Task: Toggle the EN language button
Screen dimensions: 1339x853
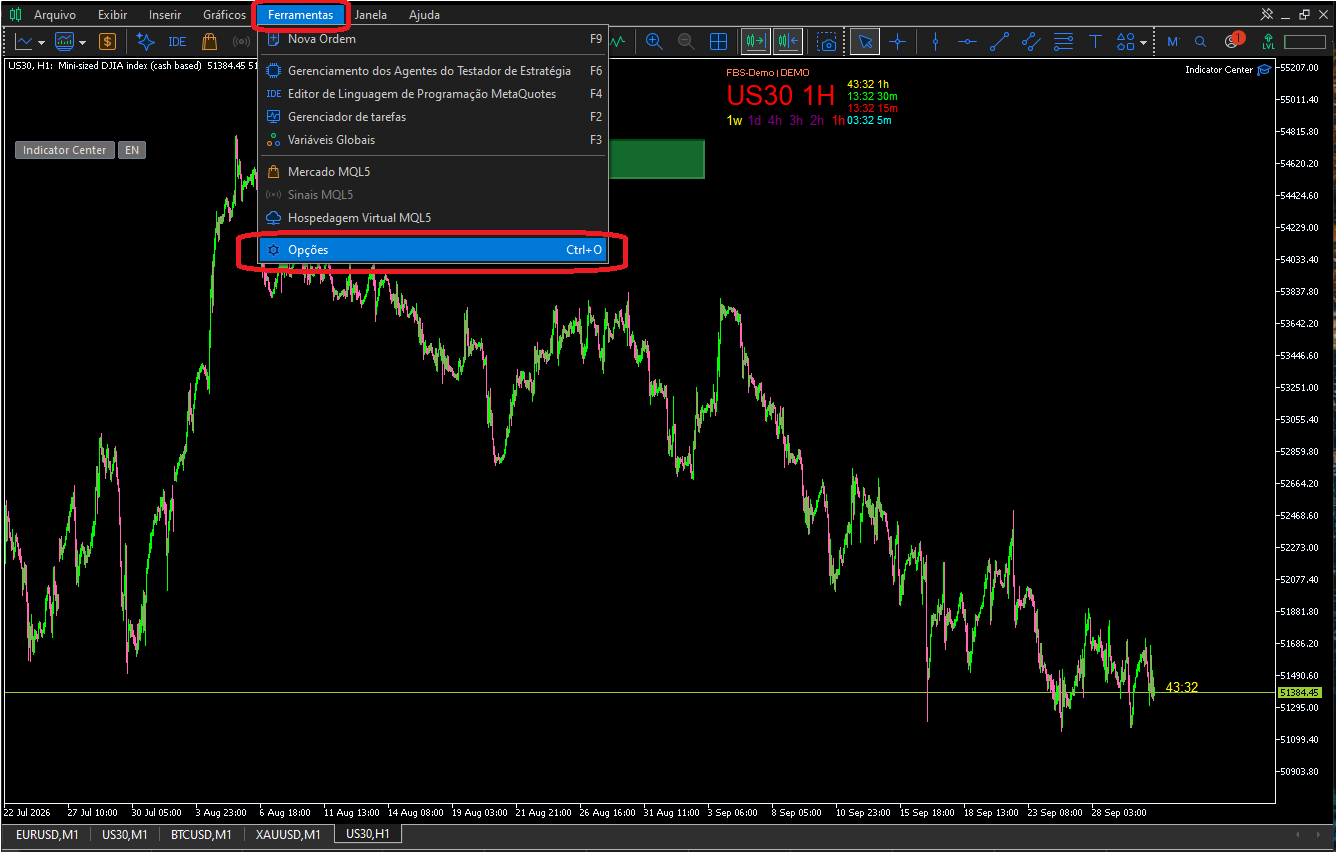Action: [132, 150]
